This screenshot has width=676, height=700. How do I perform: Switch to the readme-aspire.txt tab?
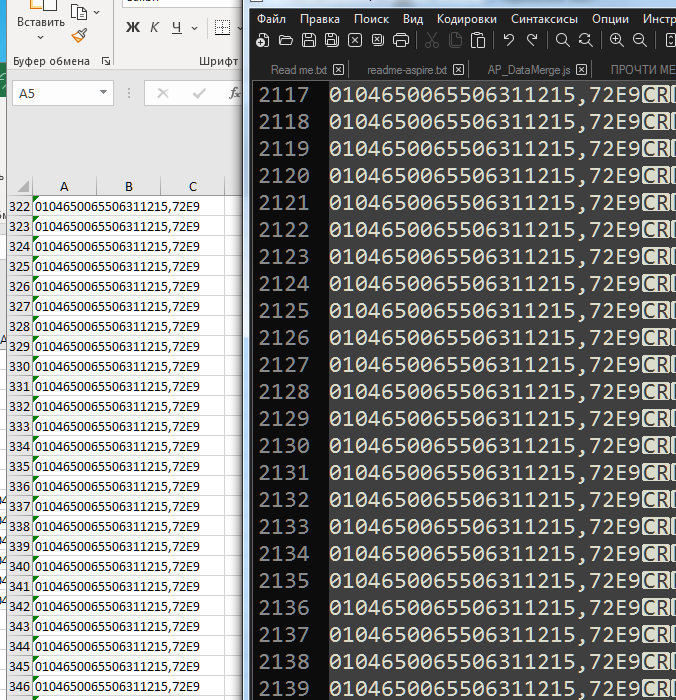407,70
